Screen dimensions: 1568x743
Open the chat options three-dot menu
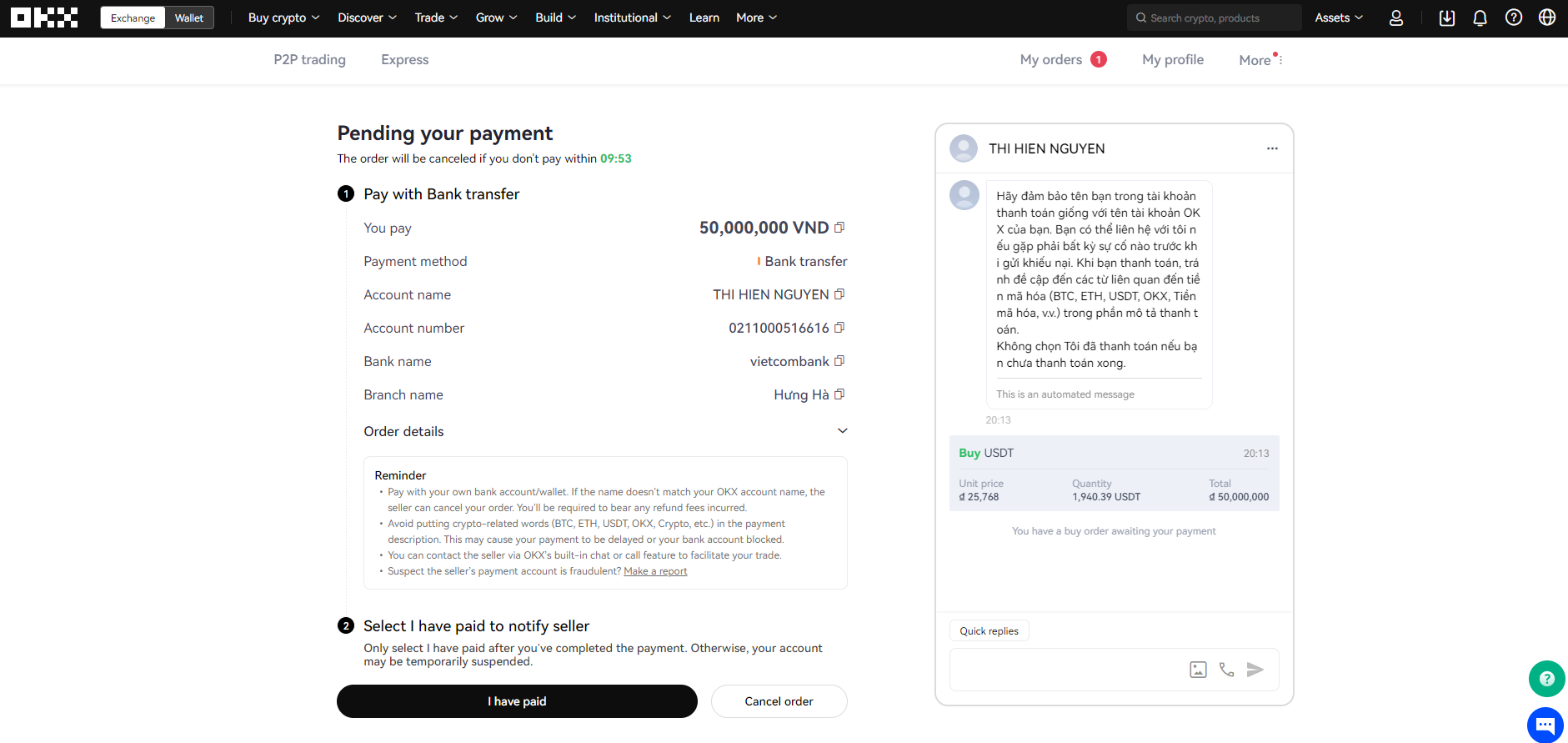pos(1272,148)
